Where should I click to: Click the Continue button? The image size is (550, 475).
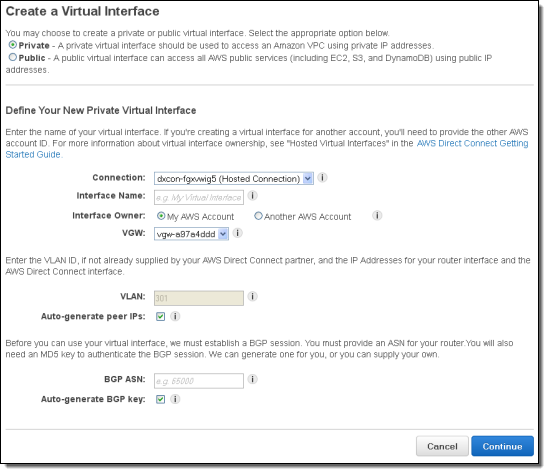[502, 446]
